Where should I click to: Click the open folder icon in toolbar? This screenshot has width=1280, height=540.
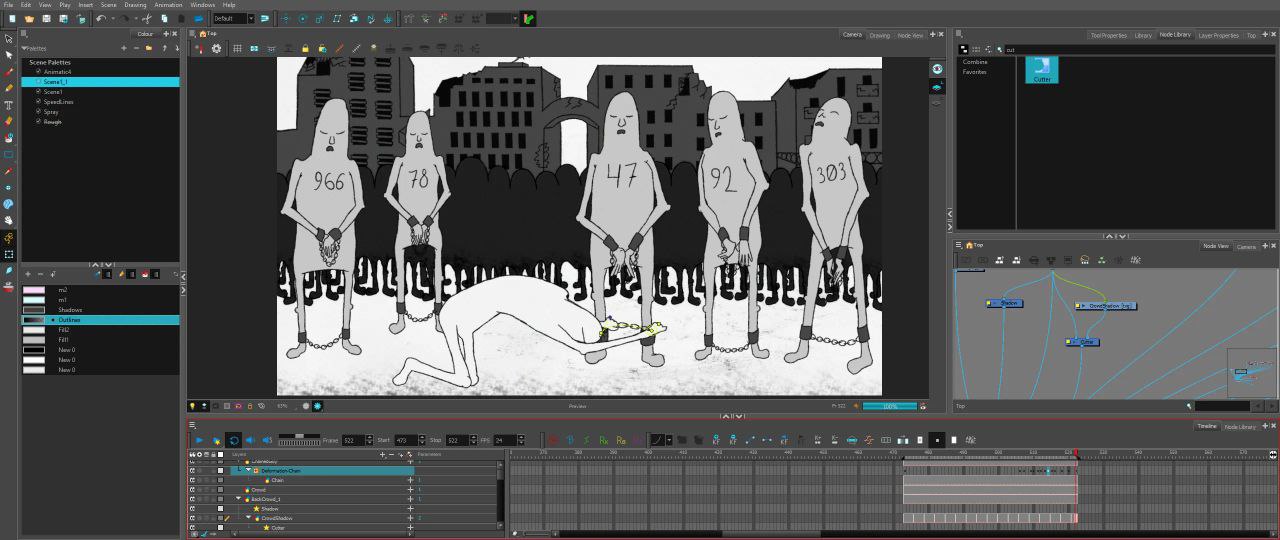tap(29, 18)
